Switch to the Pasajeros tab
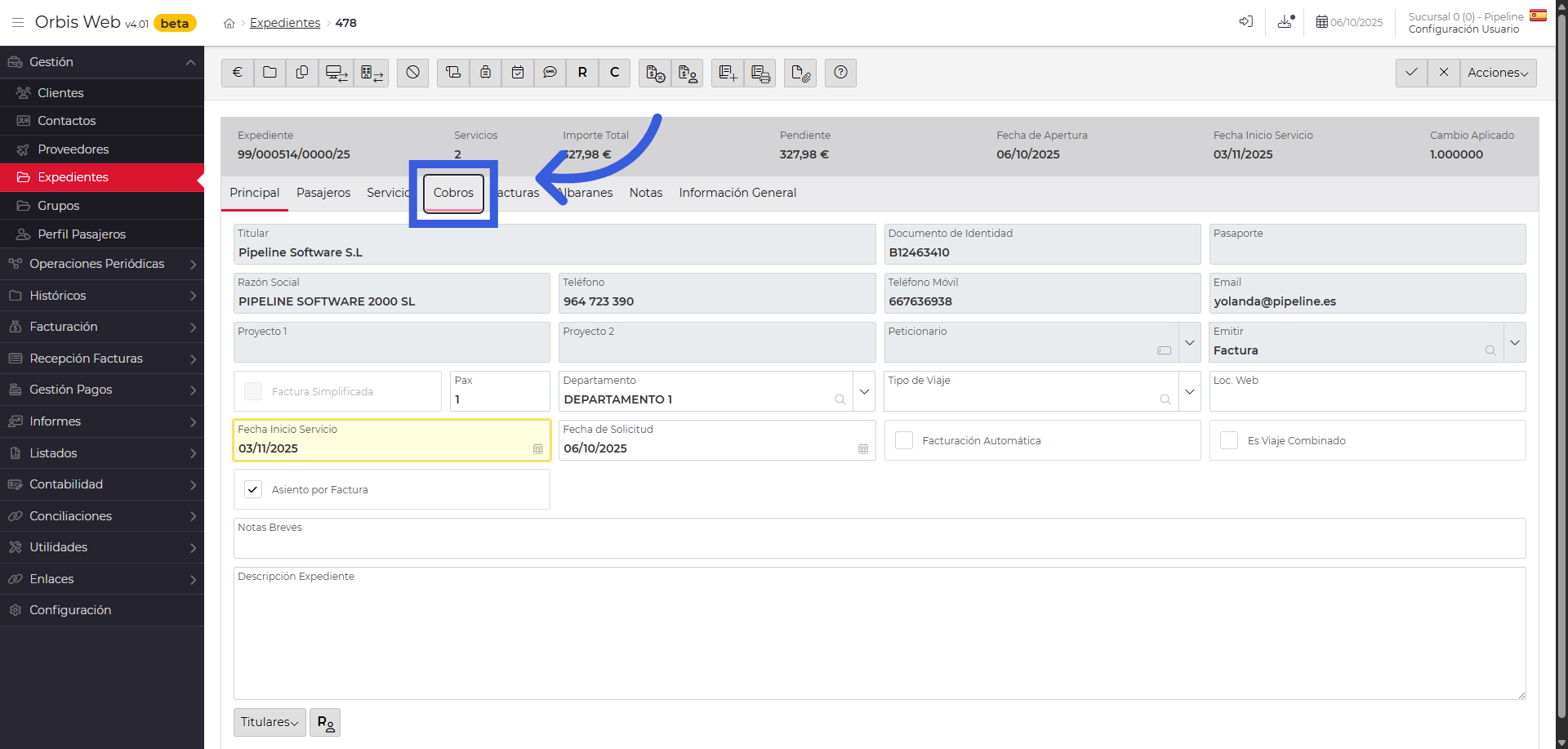The image size is (1568, 749). pos(323,193)
